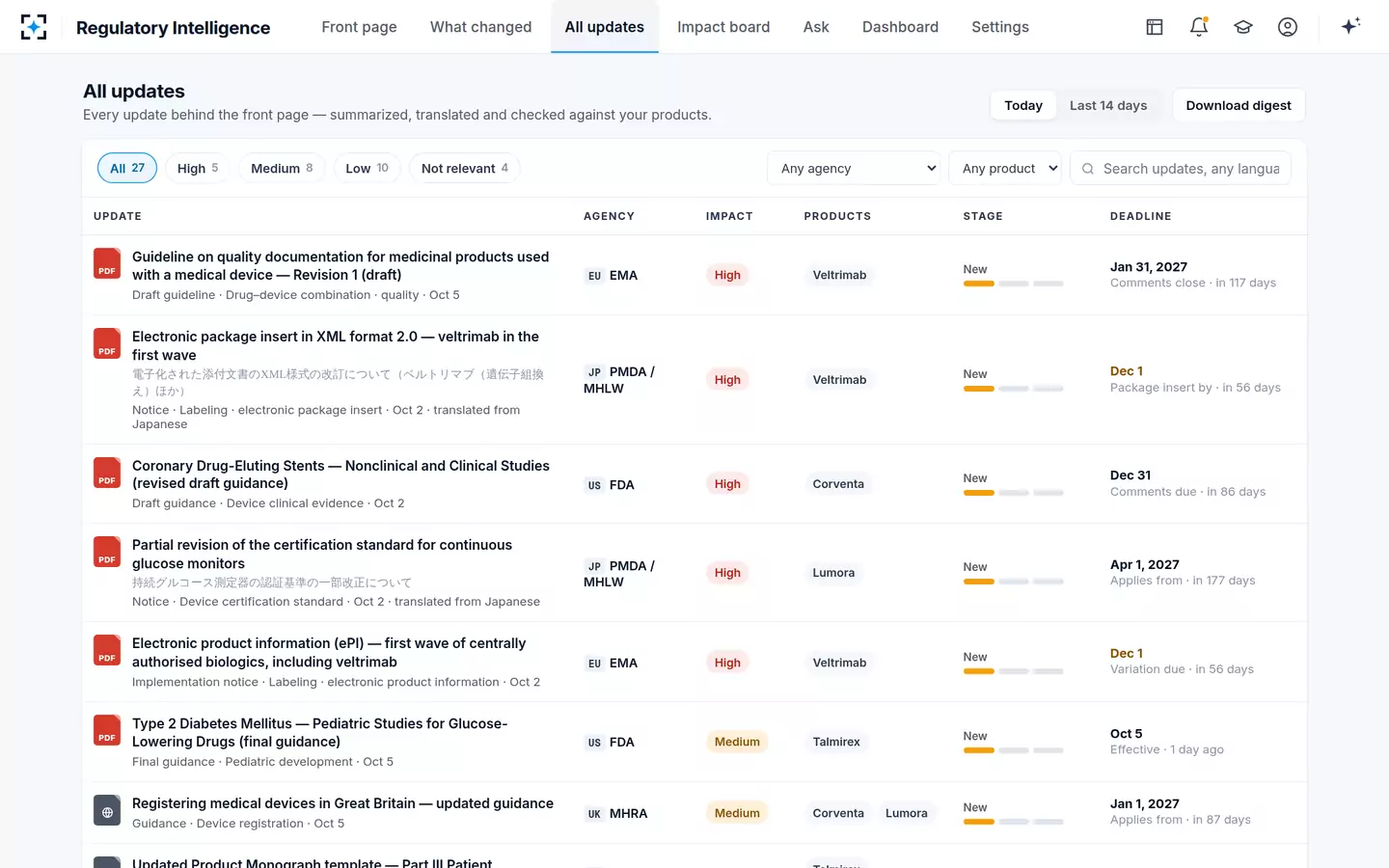Open the Any product dropdown
Image resolution: width=1389 pixels, height=868 pixels.
pyautogui.click(x=1005, y=168)
